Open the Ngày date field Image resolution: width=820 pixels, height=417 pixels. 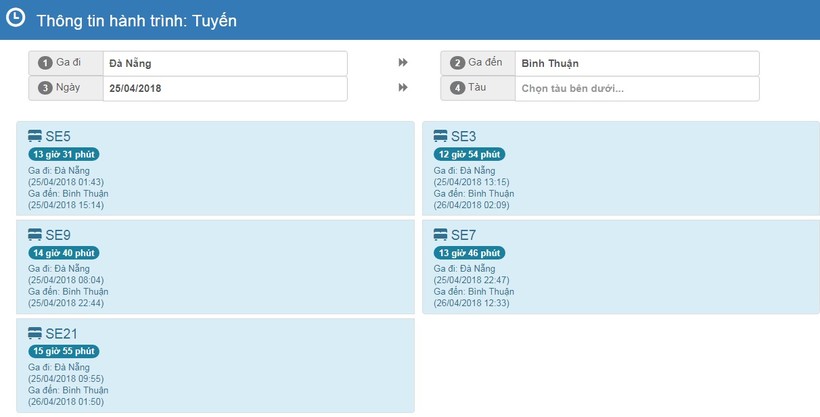click(x=225, y=88)
